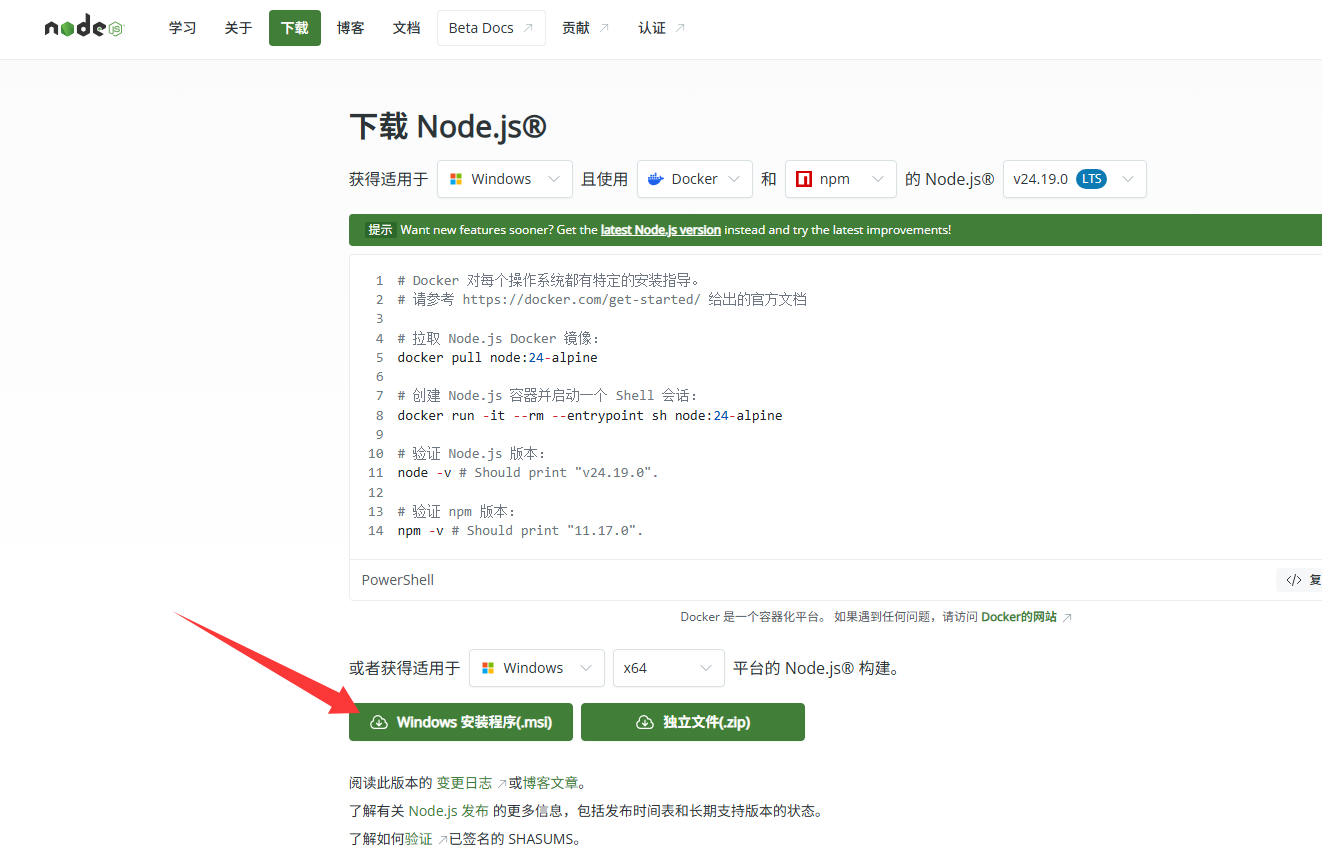
Task: Click the npm -v code line
Action: 520,530
